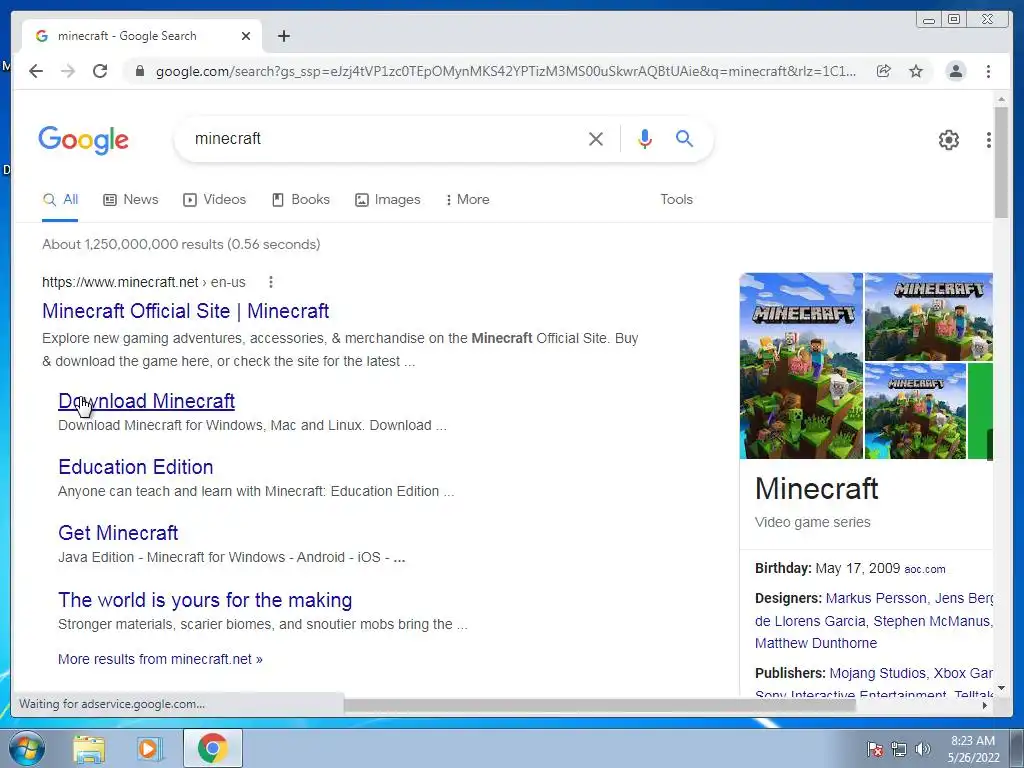This screenshot has width=1024, height=768.
Task: Click the aoc.com source link
Action: (925, 569)
